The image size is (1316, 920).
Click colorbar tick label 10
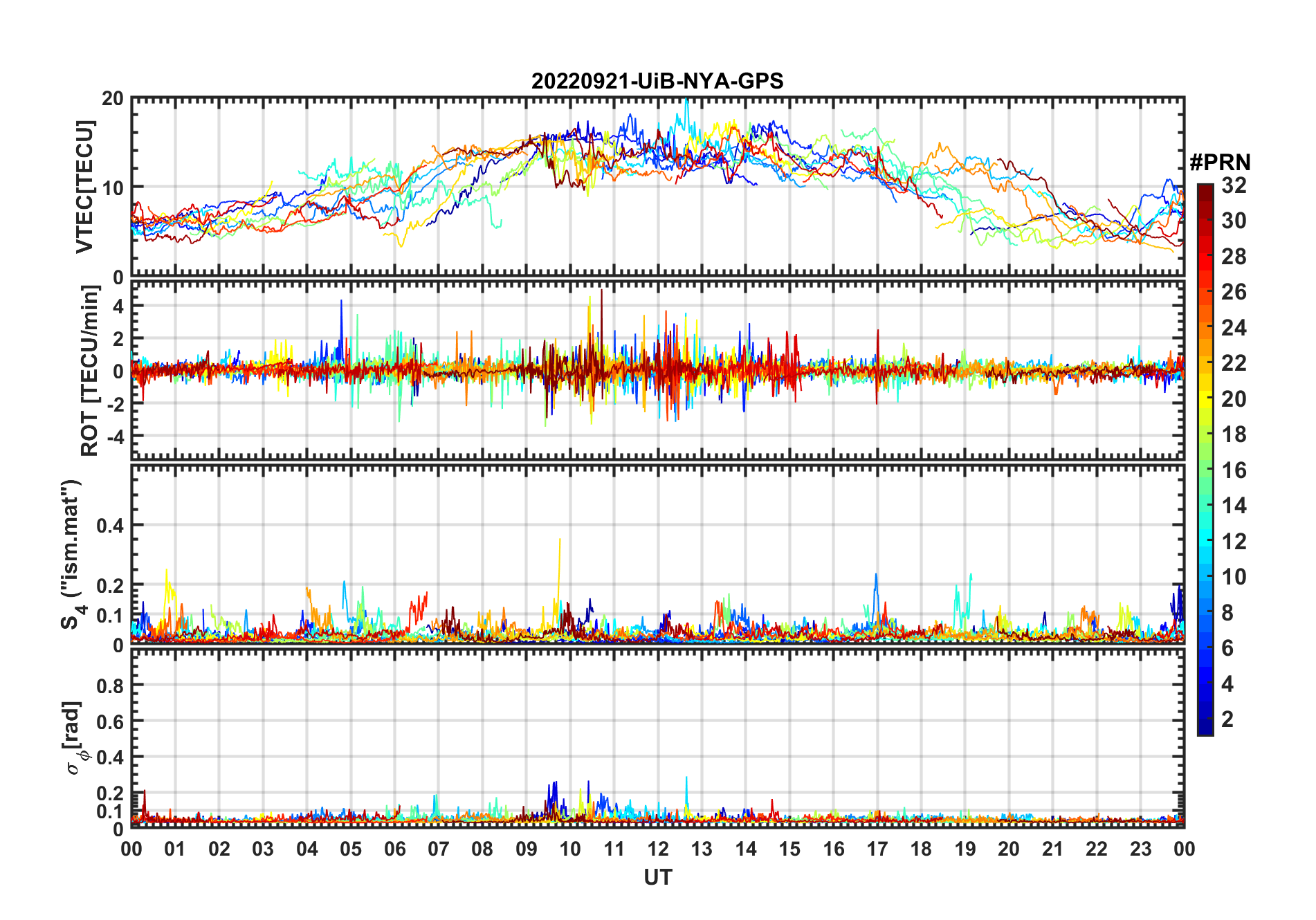point(1234,577)
